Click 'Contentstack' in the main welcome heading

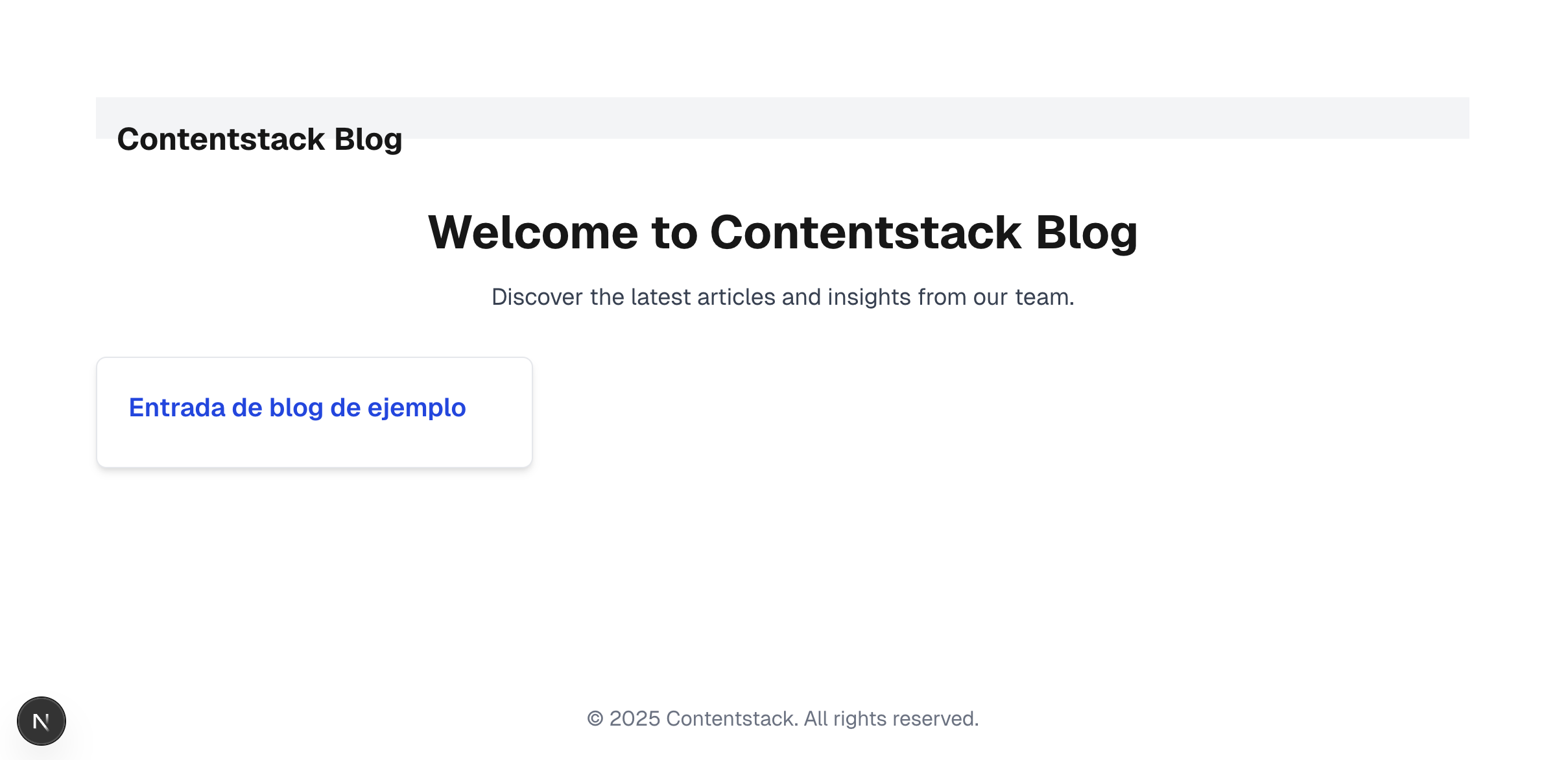pos(866,232)
